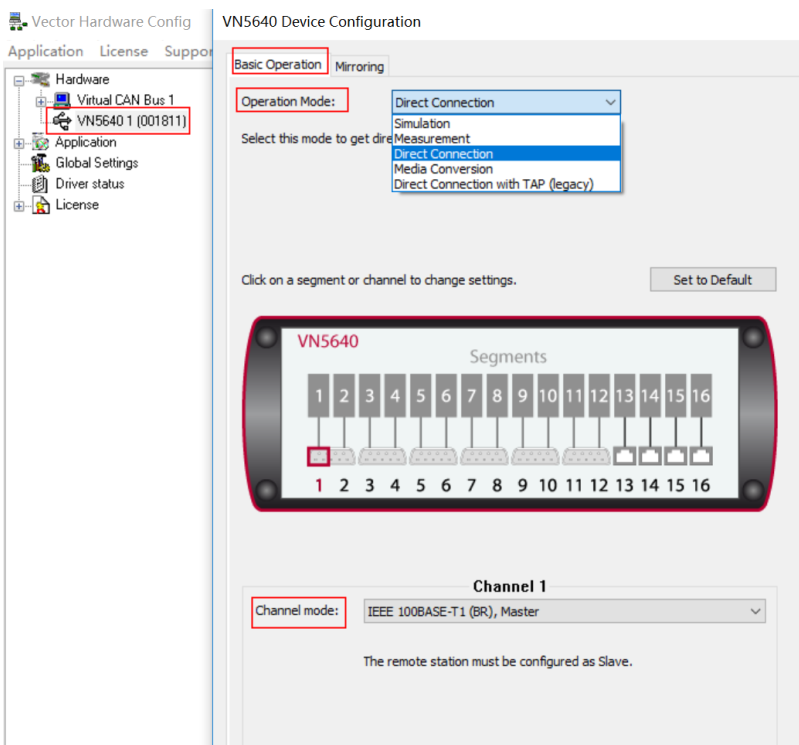Screen dimensions: 799x745
Task: Select segment block 16
Action: click(x=701, y=395)
